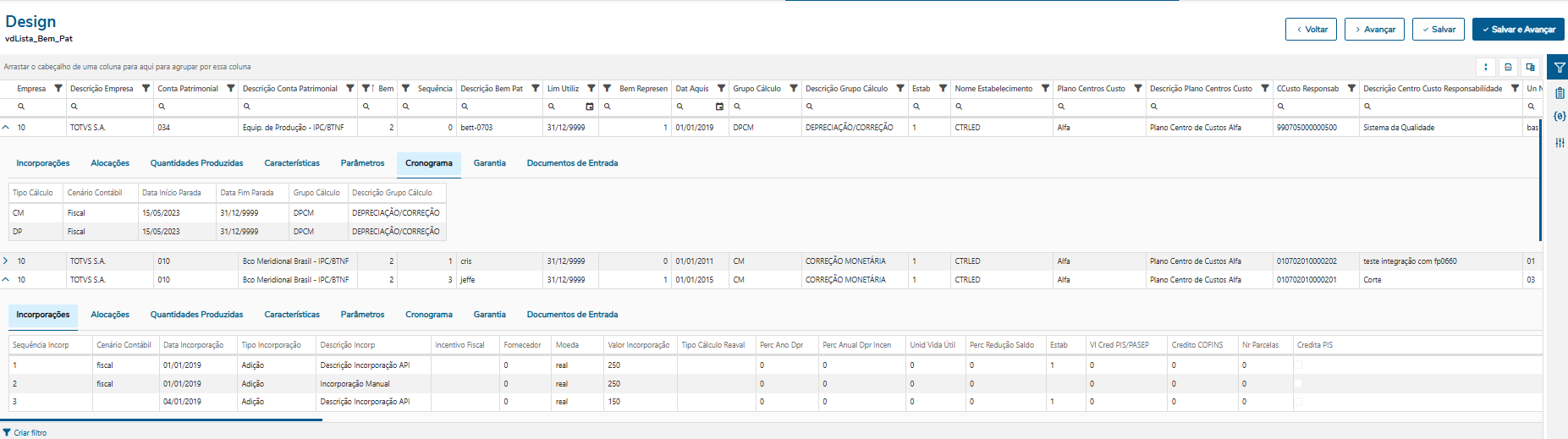
Task: Open the curly braces parameters icon
Action: tap(1560, 117)
